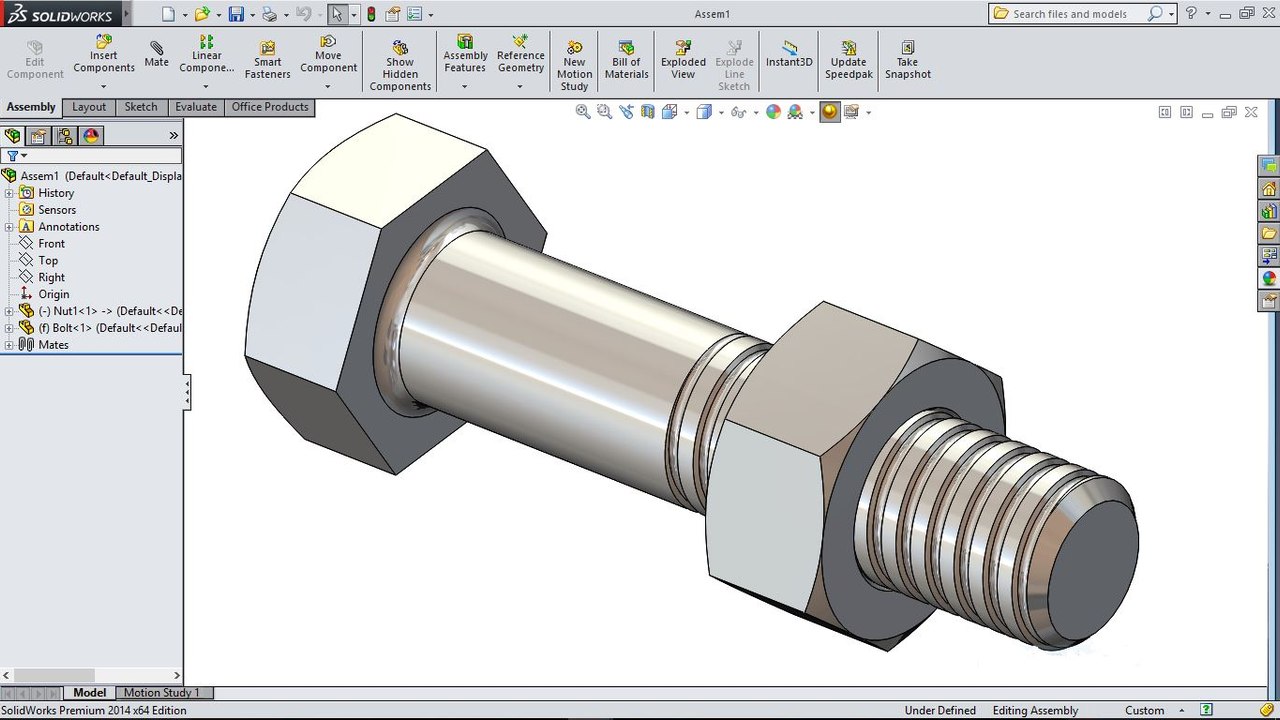Open the Options icon in quick toolbar

(414, 14)
